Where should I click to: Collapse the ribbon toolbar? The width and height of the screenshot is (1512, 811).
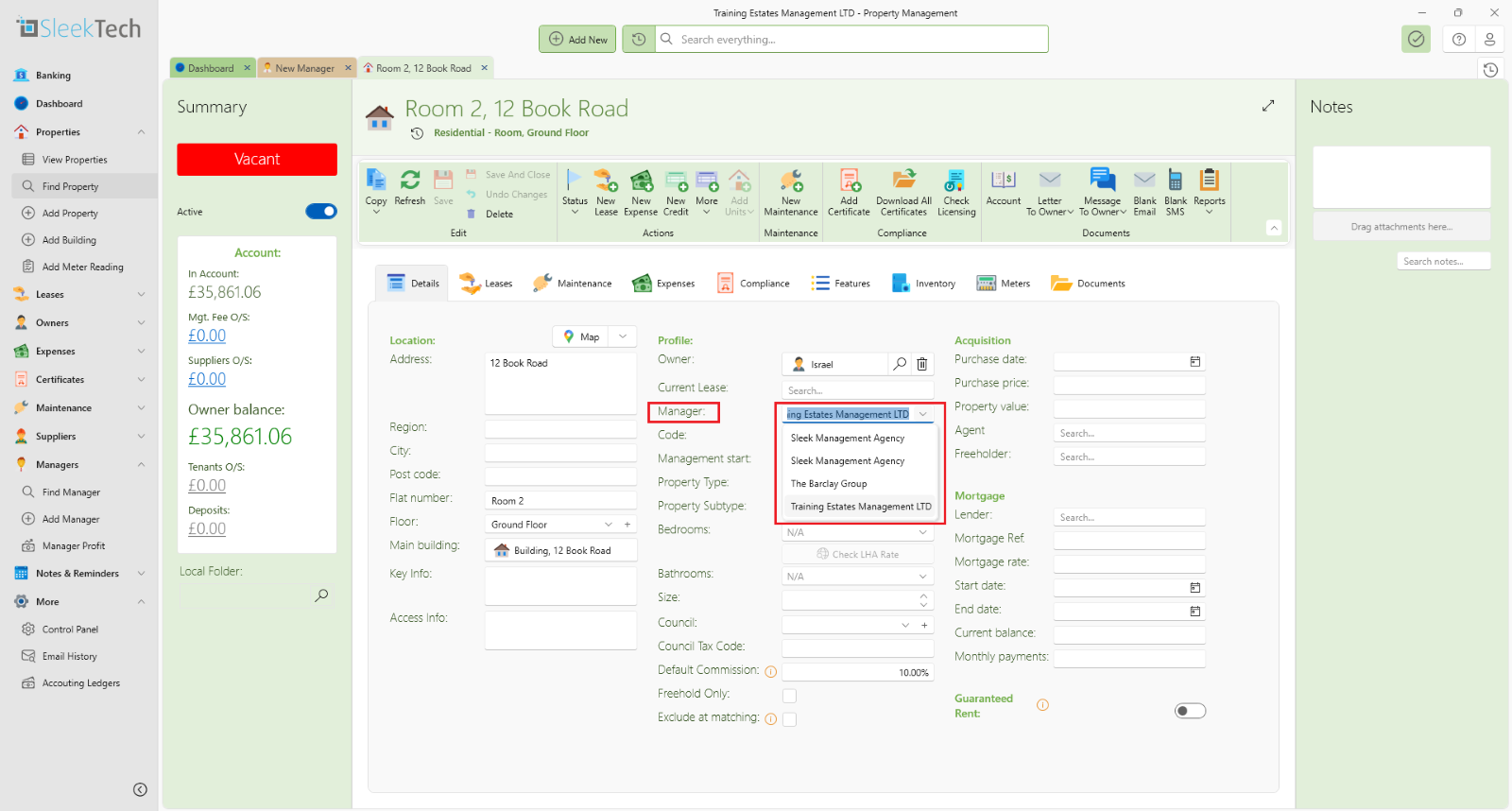[1274, 228]
